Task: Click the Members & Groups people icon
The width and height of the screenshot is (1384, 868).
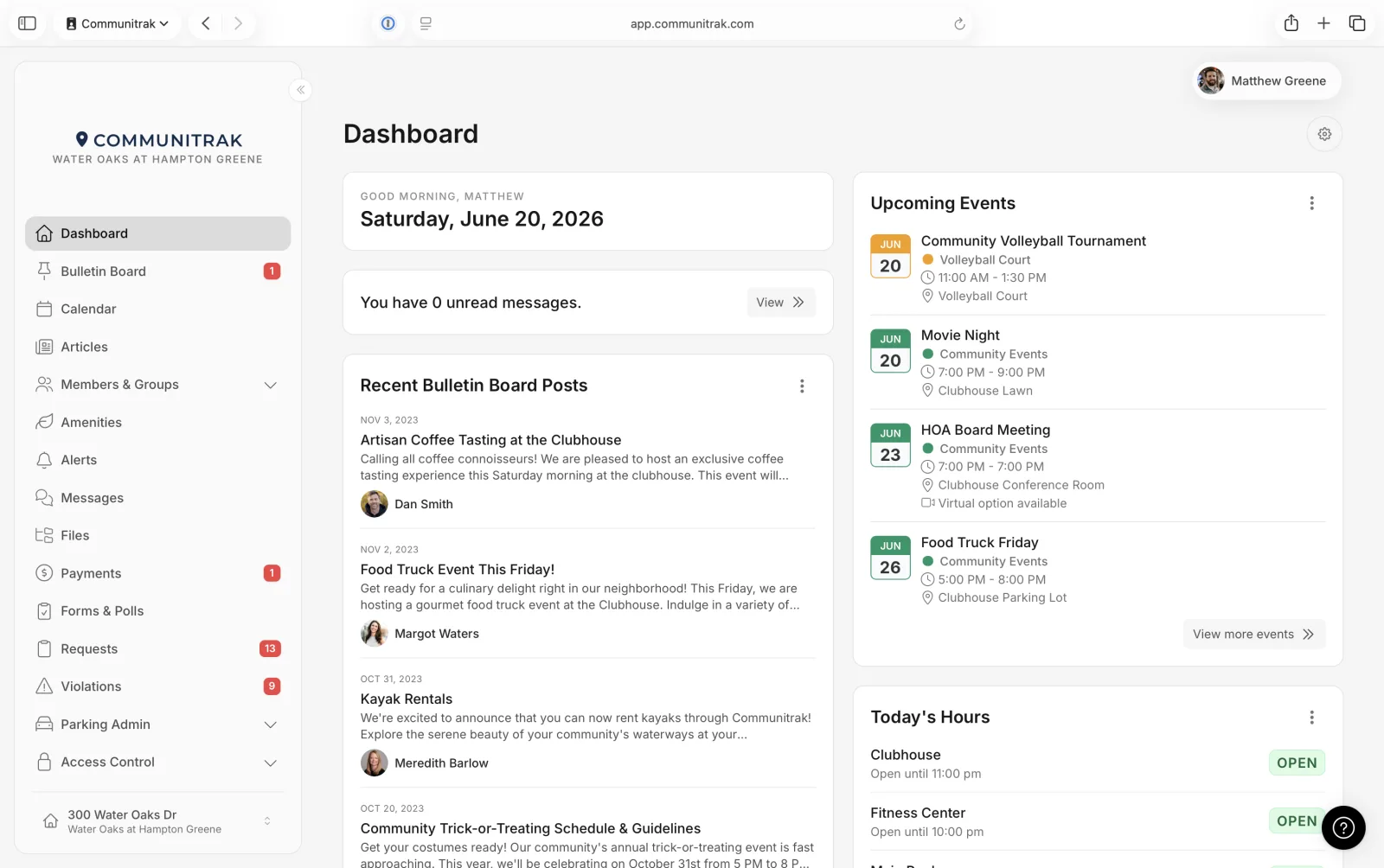Action: (x=44, y=384)
